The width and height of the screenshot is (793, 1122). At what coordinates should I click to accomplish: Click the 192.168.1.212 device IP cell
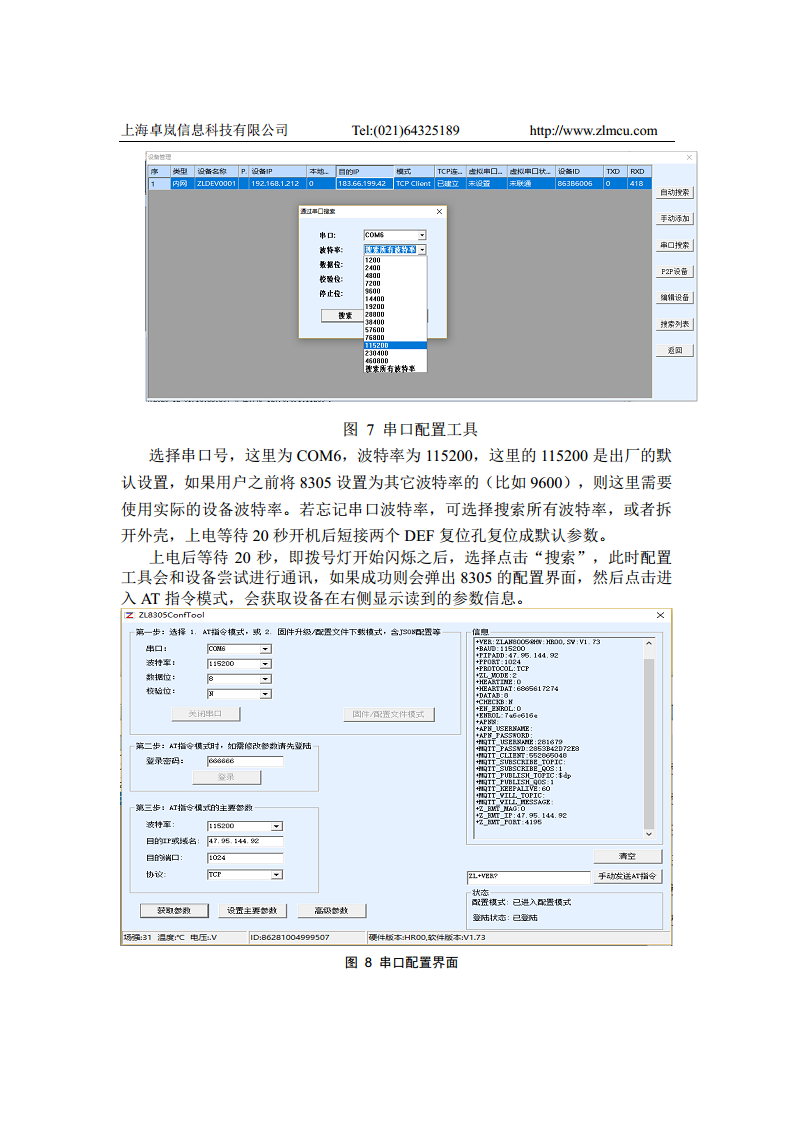click(x=278, y=184)
